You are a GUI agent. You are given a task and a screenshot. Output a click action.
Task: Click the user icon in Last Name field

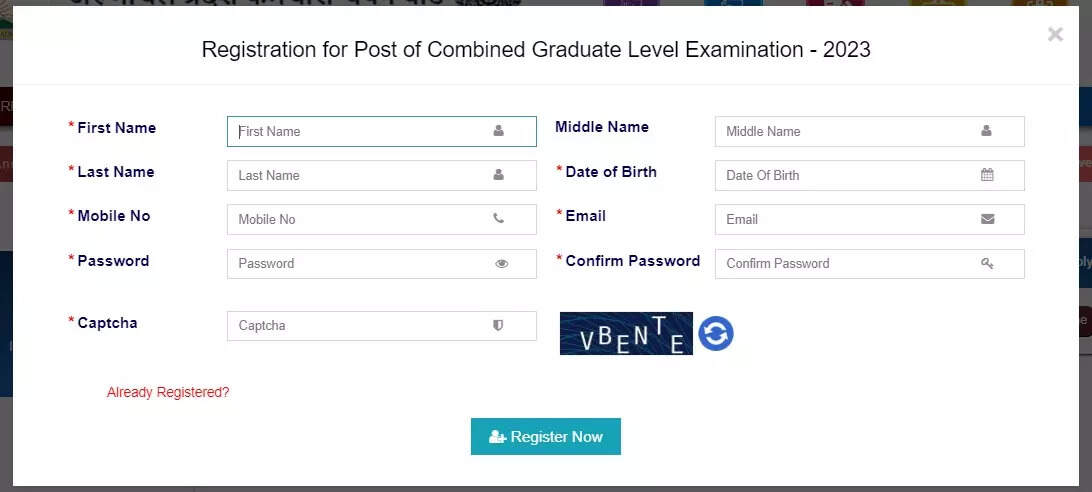pos(499,174)
